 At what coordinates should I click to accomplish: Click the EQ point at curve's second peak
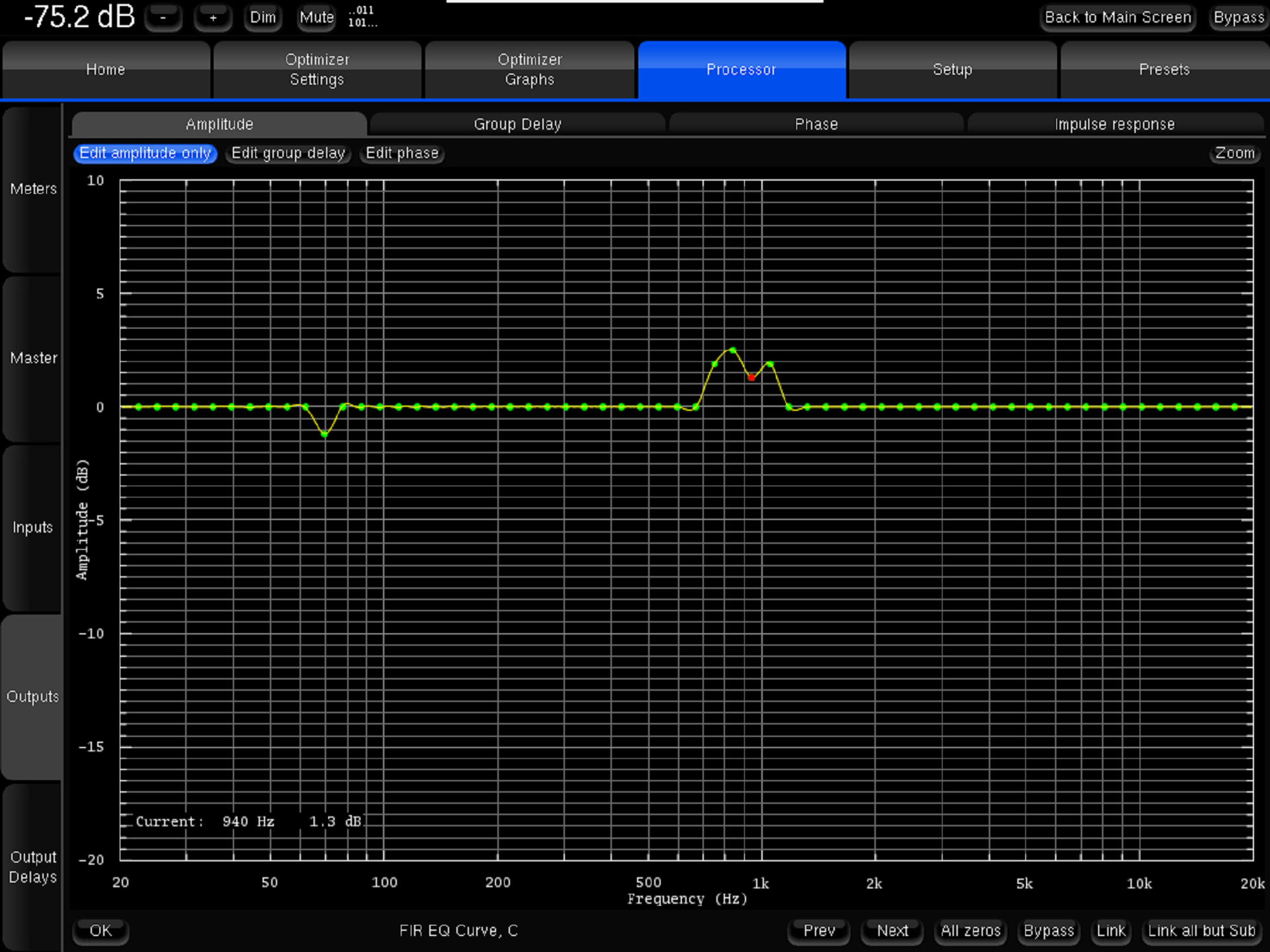coord(769,364)
